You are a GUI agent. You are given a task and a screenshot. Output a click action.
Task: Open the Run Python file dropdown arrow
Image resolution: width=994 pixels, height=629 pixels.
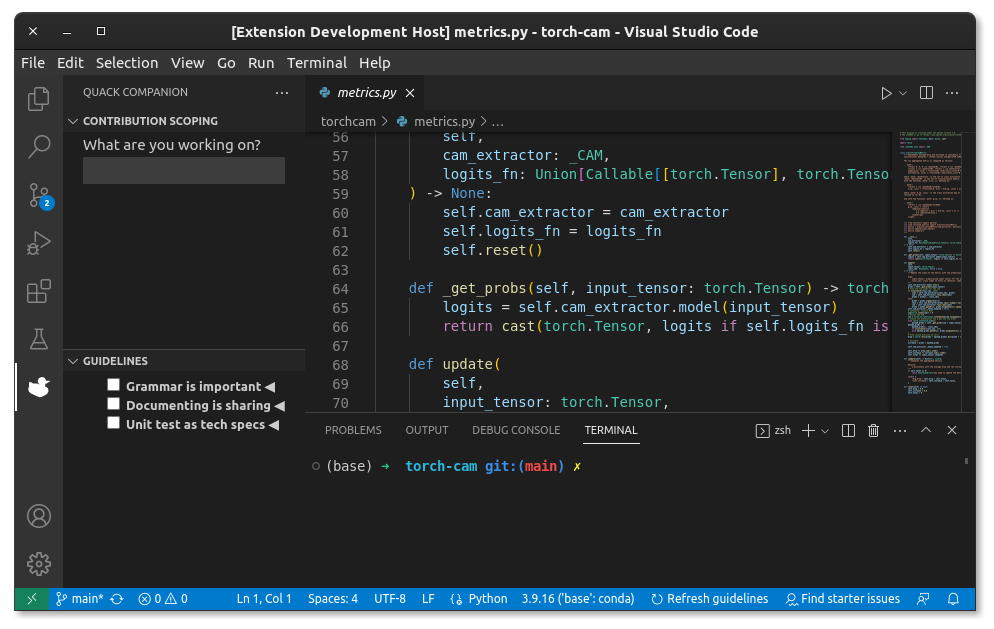click(903, 93)
